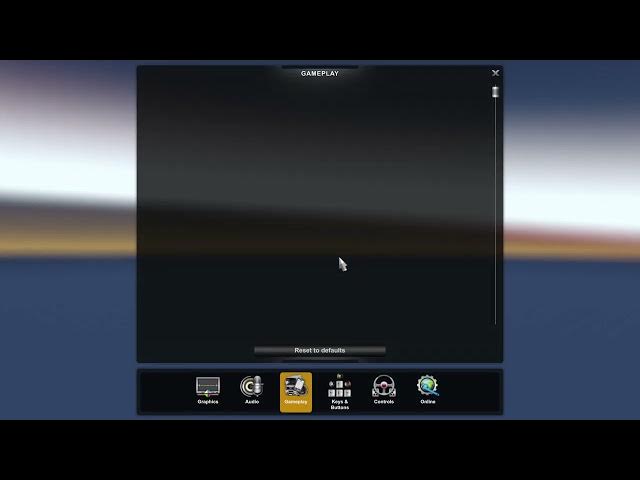Viewport: 640px width, 480px height.
Task: Switch to the Graphics tab label
Action: coord(208,402)
